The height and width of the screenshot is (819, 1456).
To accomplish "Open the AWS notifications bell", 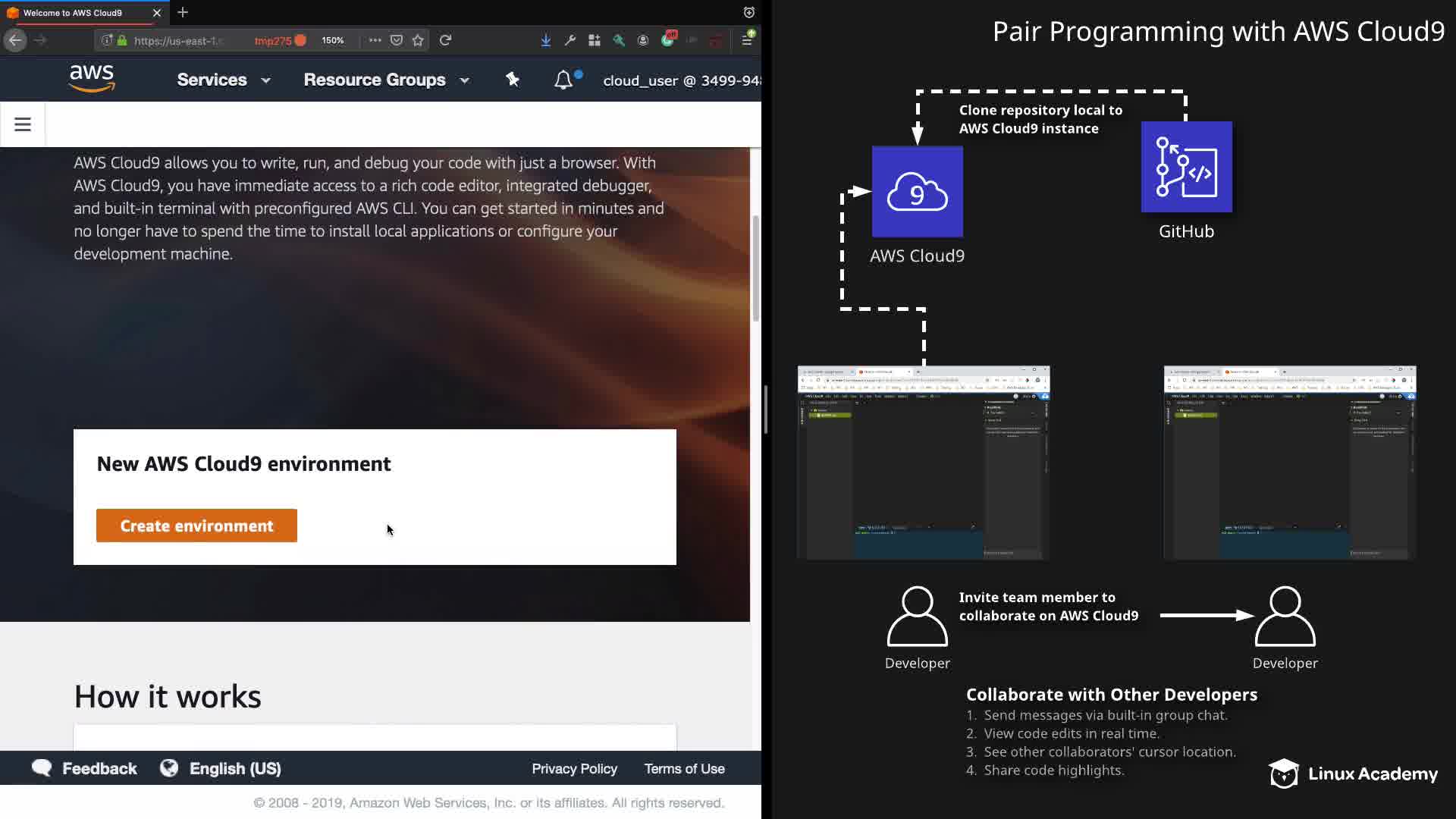I will coord(563,80).
